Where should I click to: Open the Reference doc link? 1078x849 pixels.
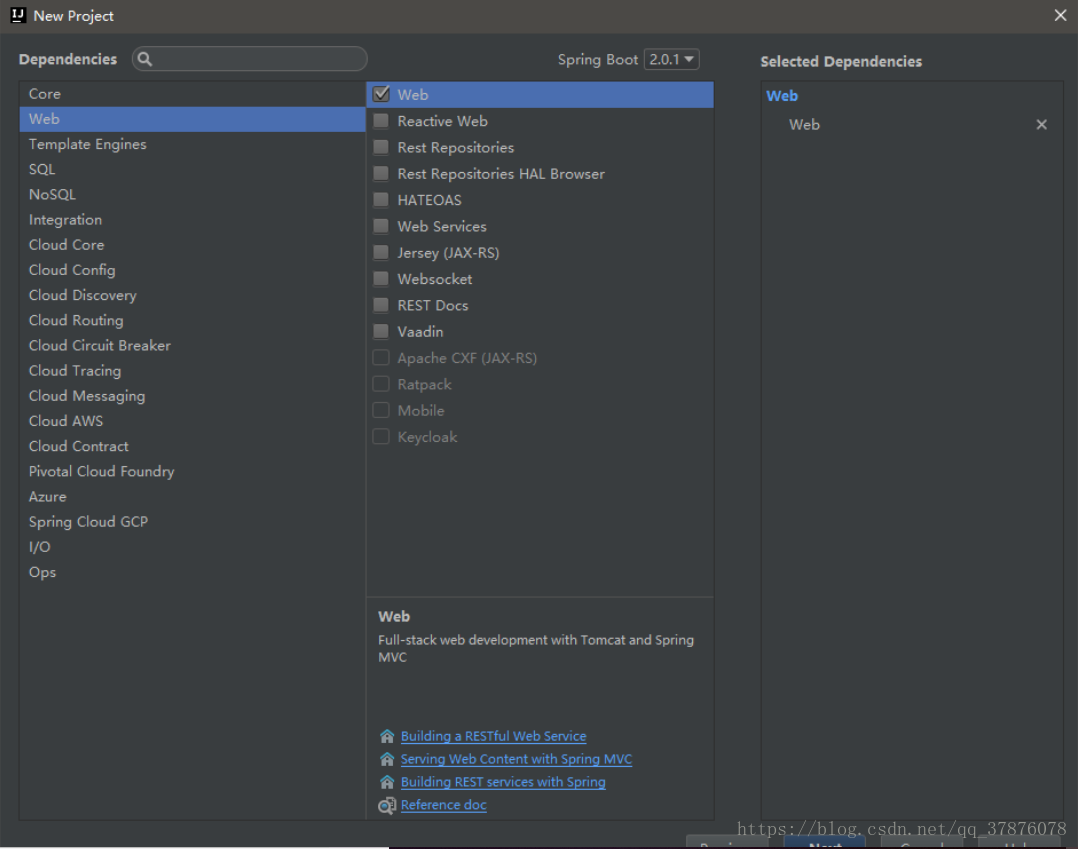pyautogui.click(x=443, y=805)
